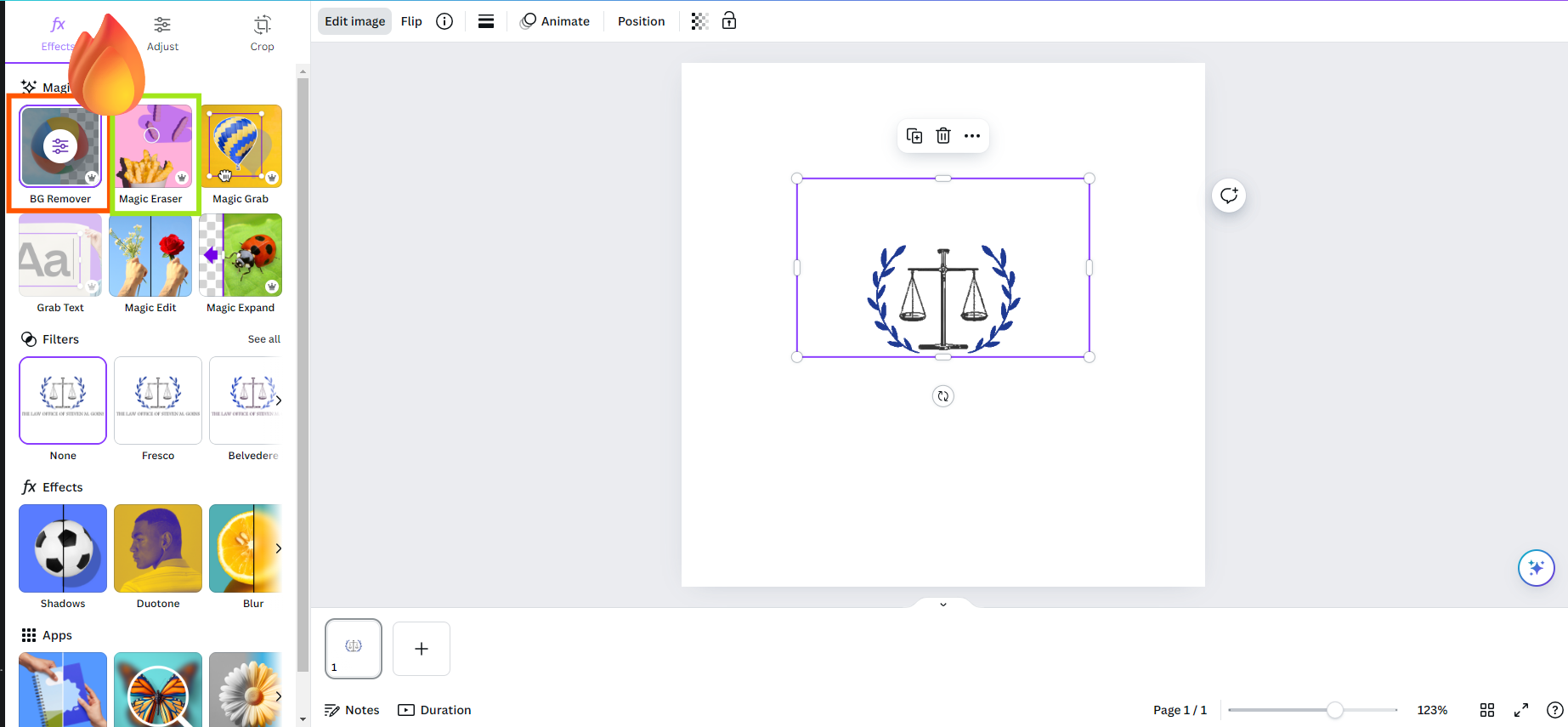
Task: Click the image info icon
Action: point(444,21)
